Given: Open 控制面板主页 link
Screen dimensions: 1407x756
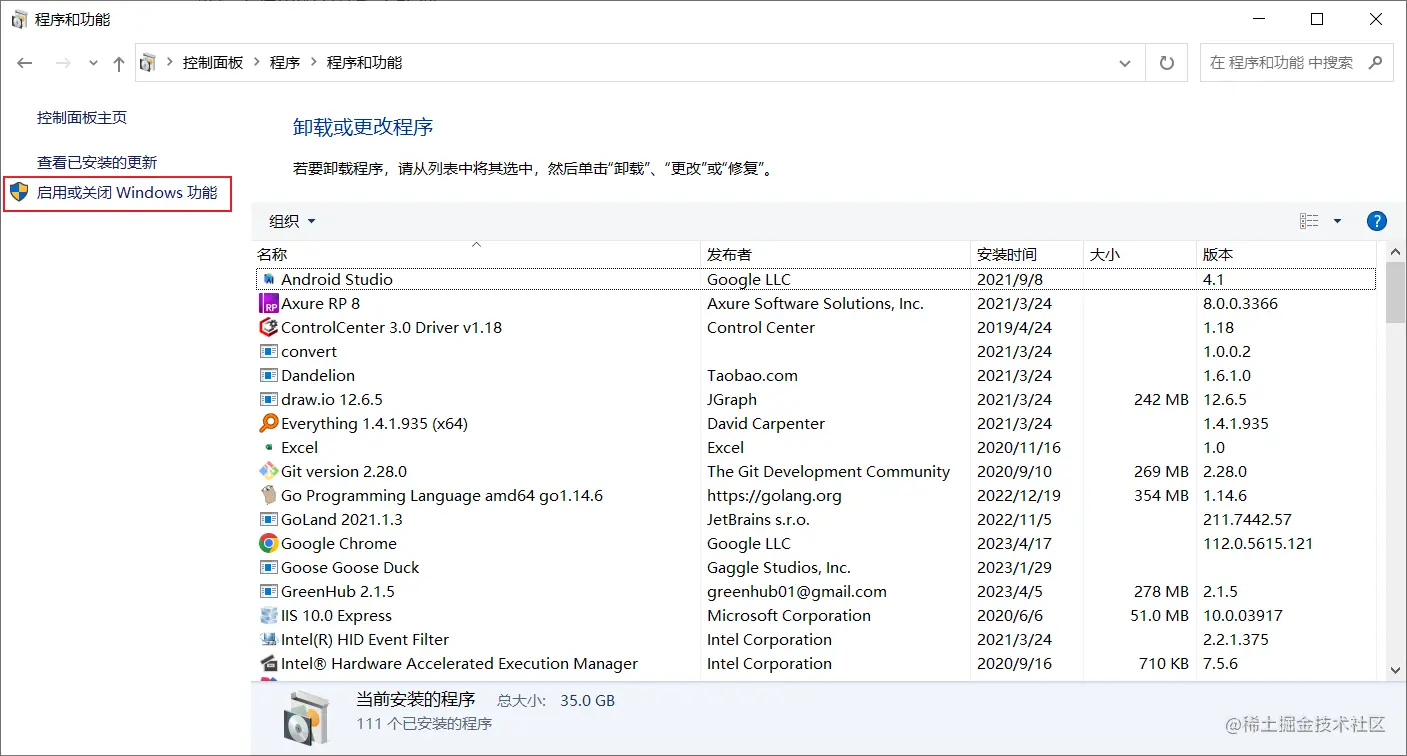Looking at the screenshot, I should click(82, 118).
